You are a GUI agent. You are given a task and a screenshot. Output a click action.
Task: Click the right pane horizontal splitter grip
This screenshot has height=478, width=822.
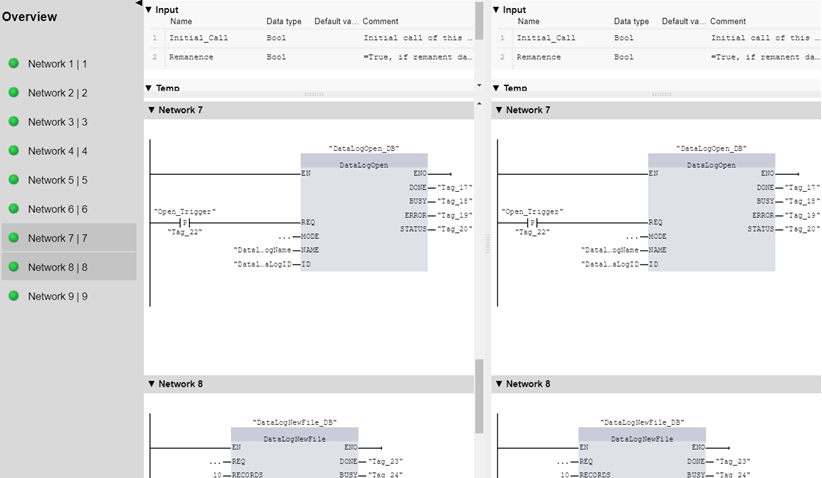(662, 94)
